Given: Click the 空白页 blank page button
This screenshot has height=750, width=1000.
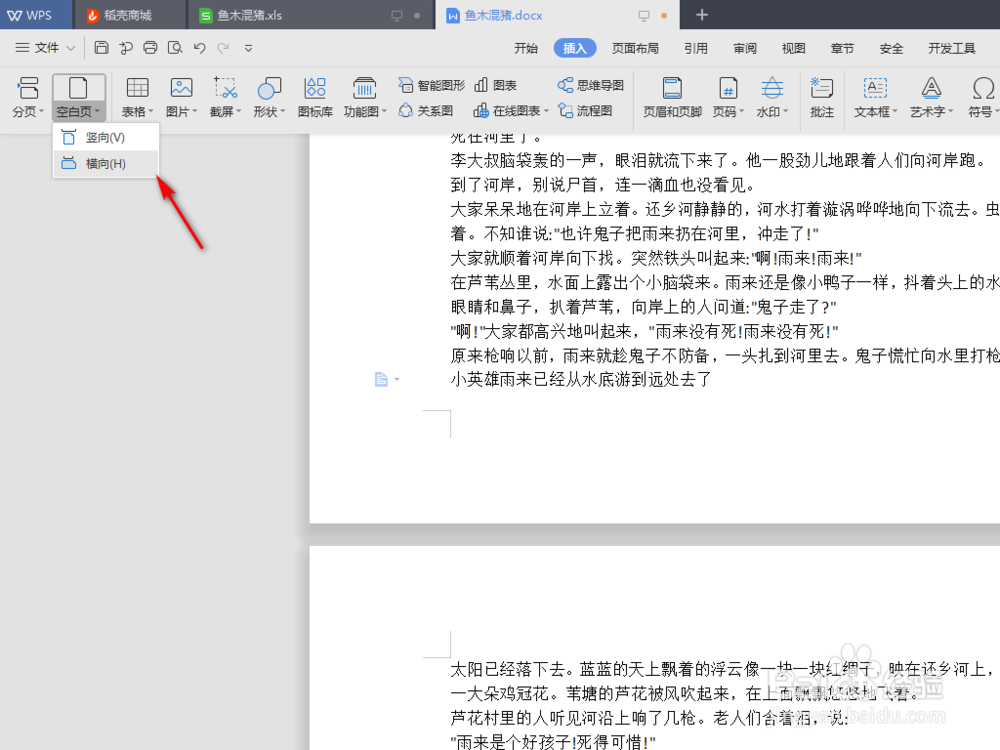Looking at the screenshot, I should (x=78, y=88).
